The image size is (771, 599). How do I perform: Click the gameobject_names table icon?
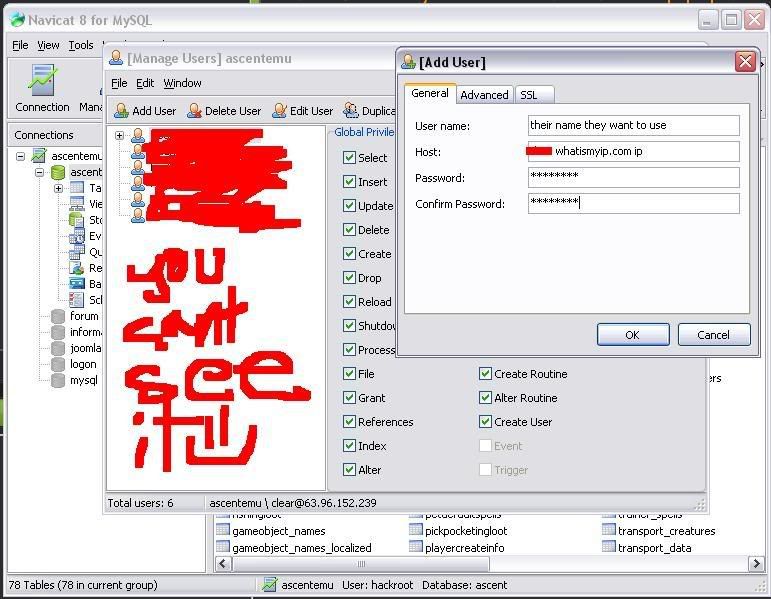(x=223, y=530)
